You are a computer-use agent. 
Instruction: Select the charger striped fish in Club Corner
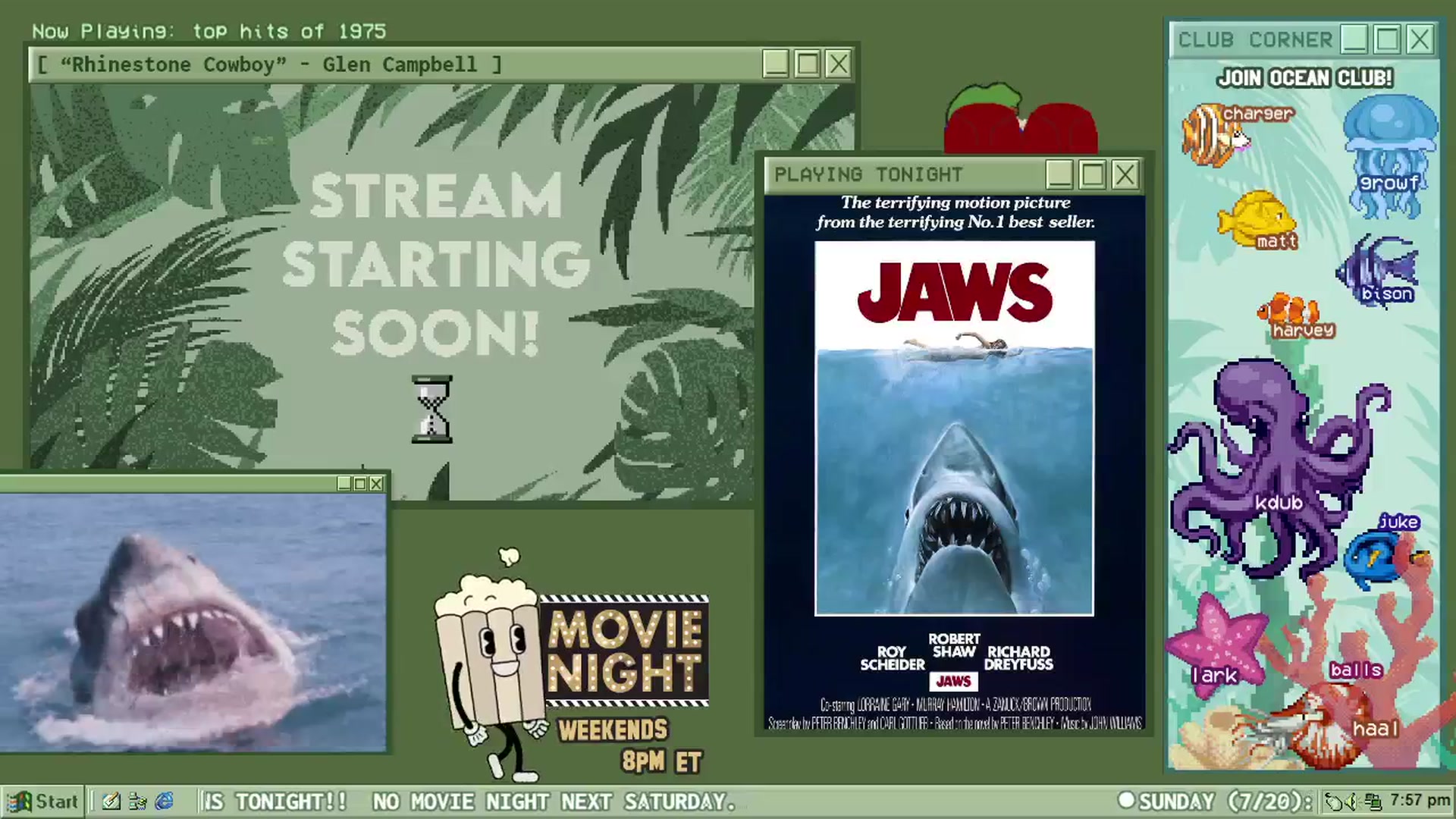1213,135
